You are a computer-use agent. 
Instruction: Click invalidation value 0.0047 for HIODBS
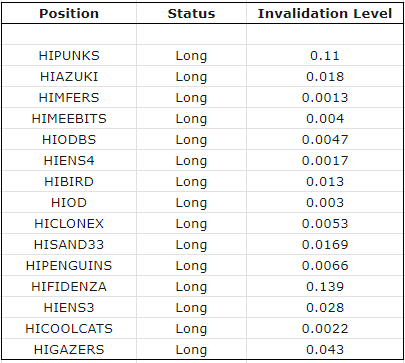pyautogui.click(x=325, y=139)
